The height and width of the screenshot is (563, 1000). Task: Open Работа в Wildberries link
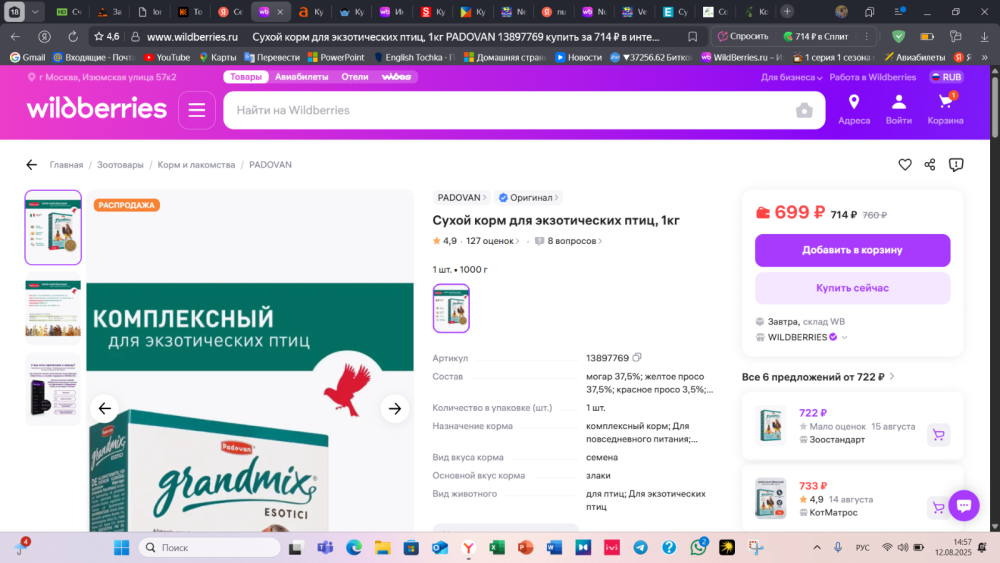point(872,77)
